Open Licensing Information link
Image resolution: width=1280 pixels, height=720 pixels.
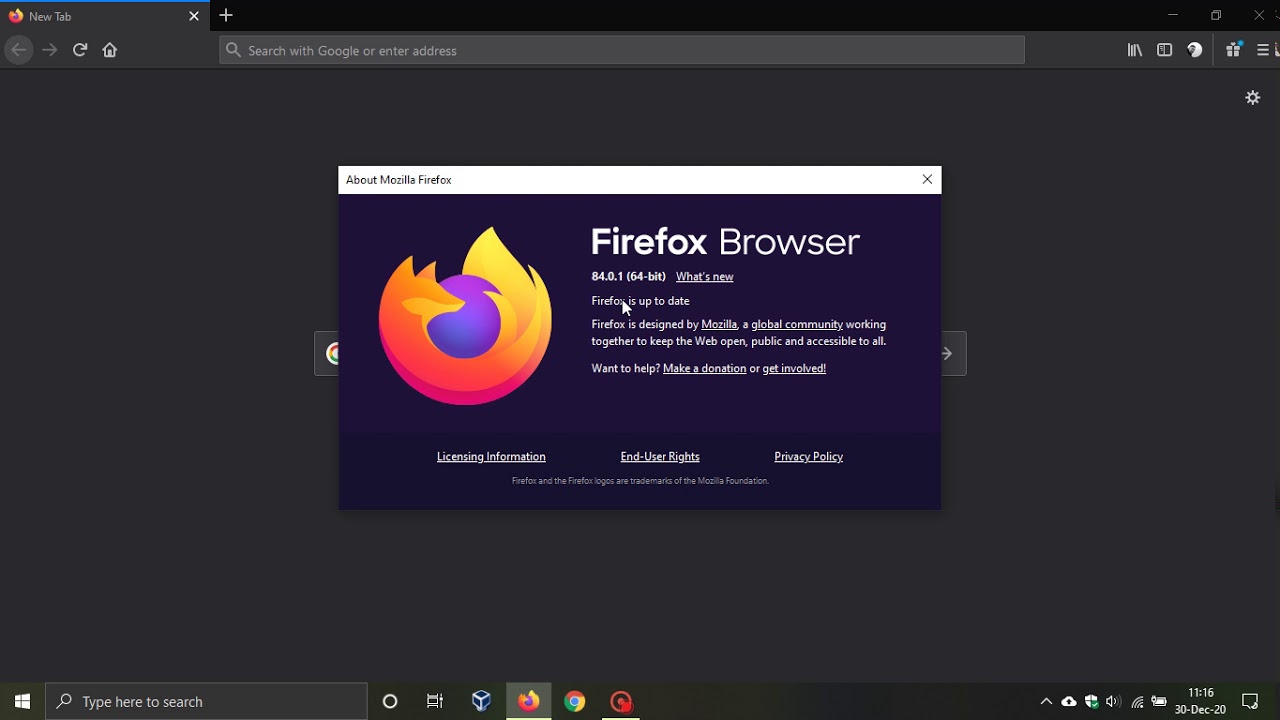tap(491, 456)
